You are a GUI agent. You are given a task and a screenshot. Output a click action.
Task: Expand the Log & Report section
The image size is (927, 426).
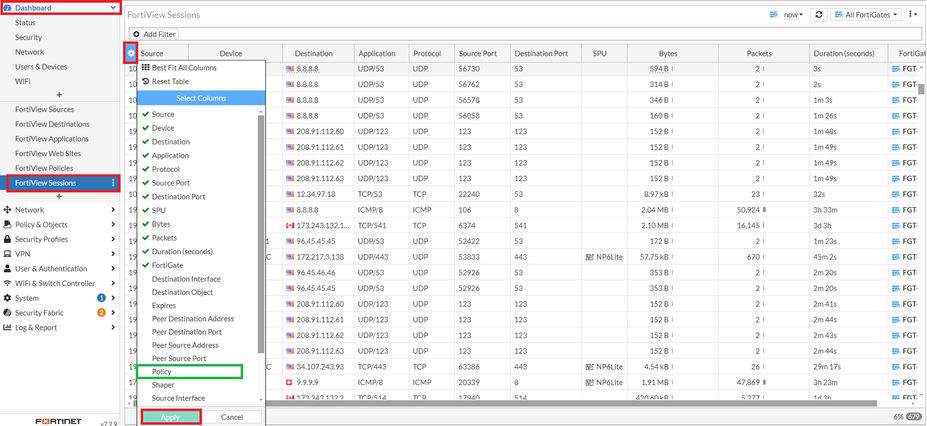113,328
